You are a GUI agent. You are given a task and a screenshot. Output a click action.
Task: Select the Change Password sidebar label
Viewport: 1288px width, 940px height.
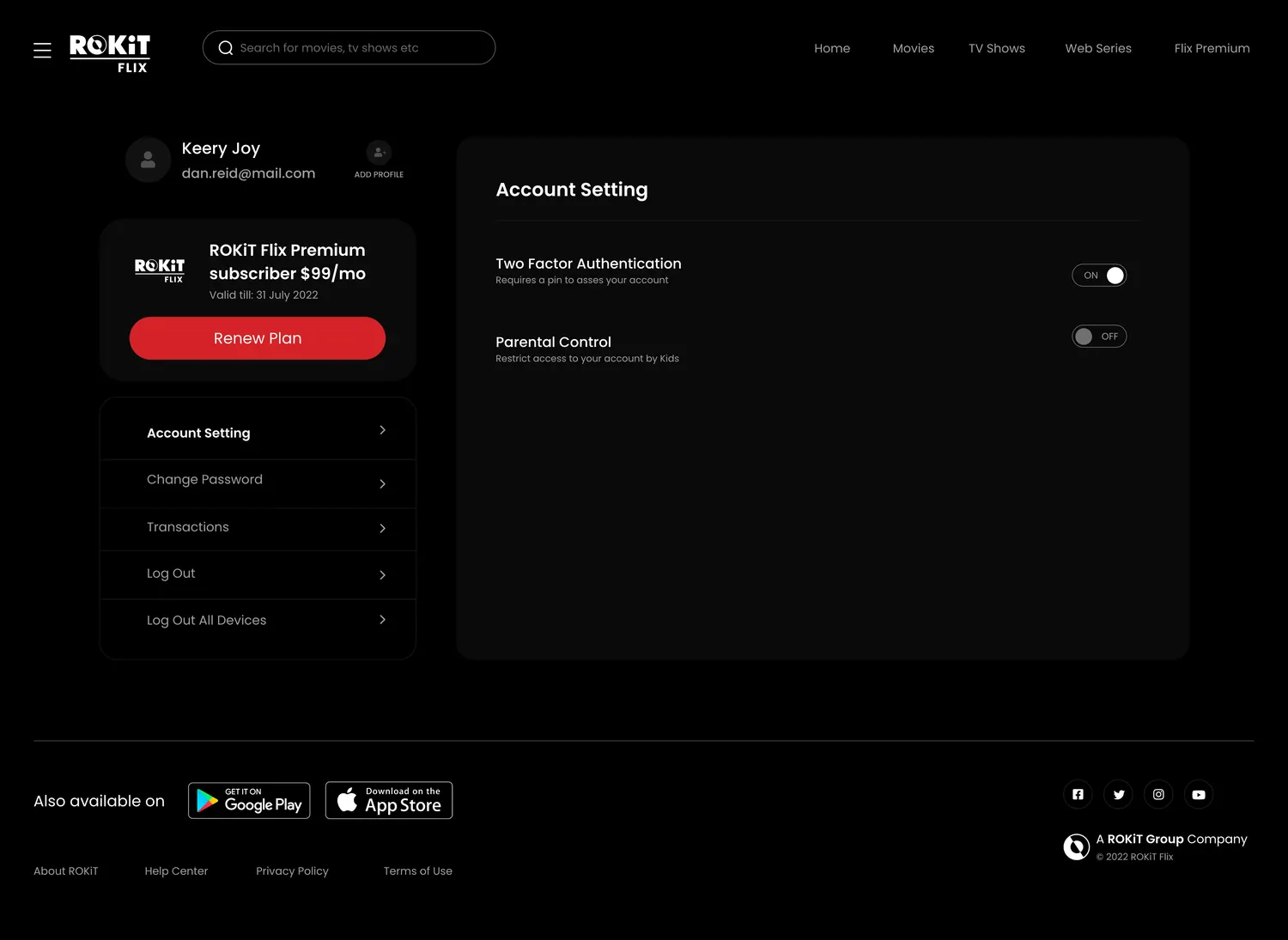click(204, 480)
